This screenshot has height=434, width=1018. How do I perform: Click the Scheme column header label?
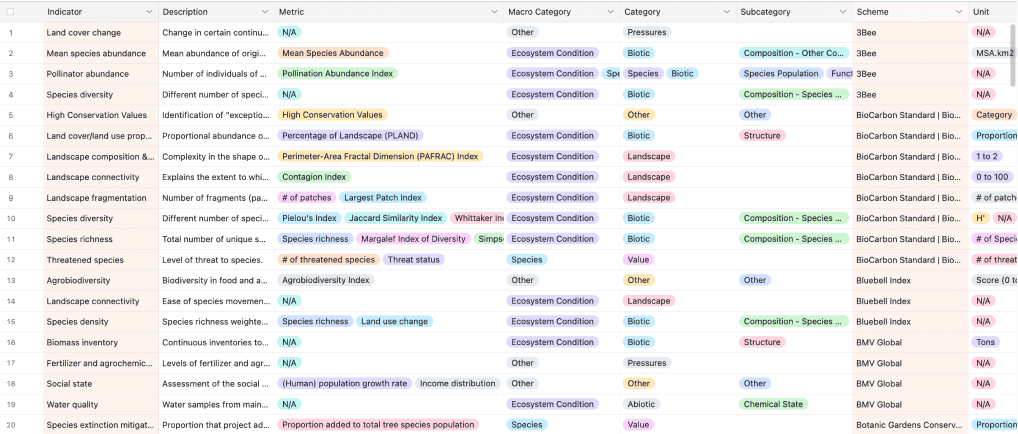[x=873, y=12]
